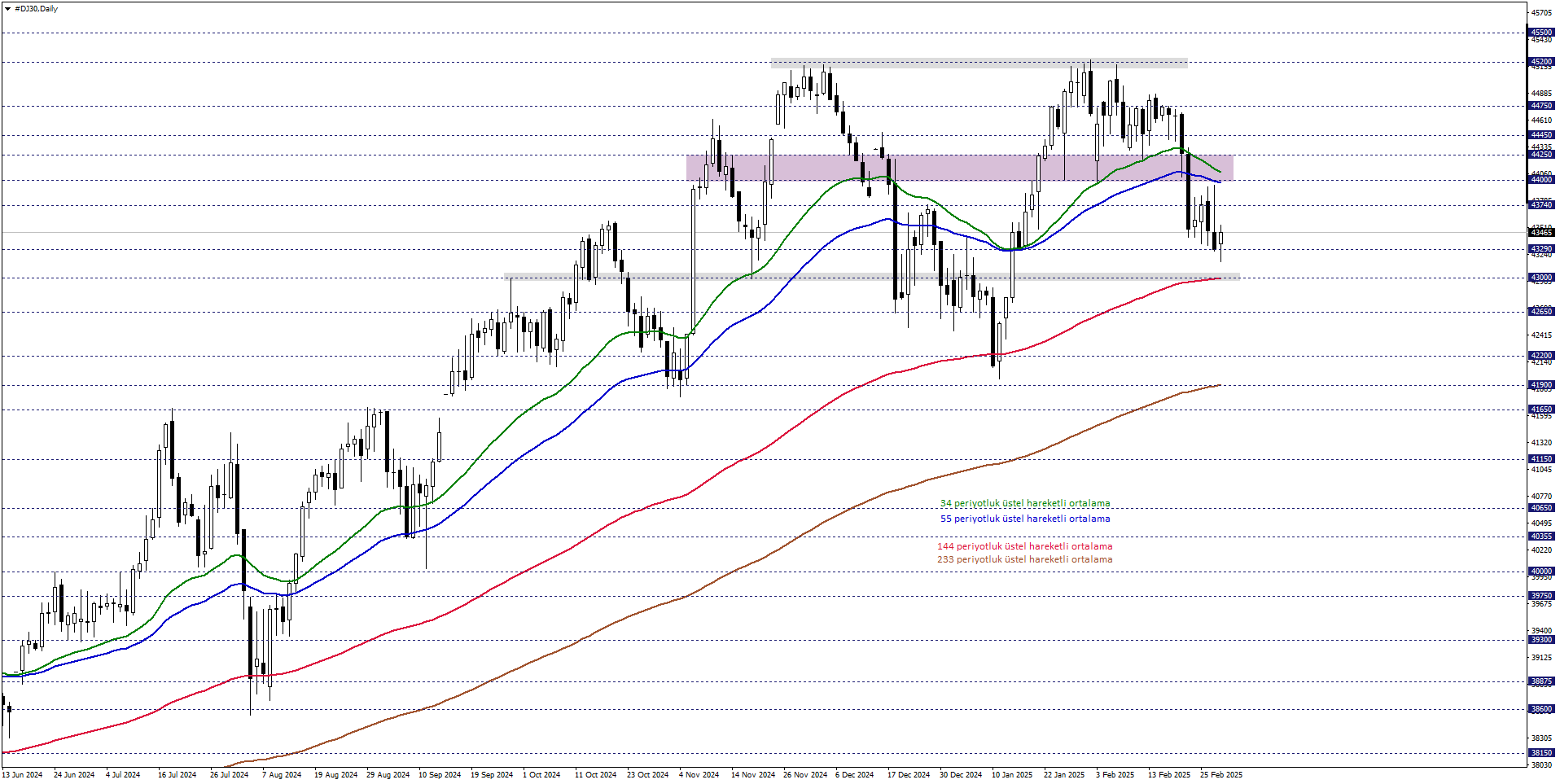Viewport: 1560px width, 784px height.
Task: Click the 44610 price scale value
Action: pos(1541,120)
